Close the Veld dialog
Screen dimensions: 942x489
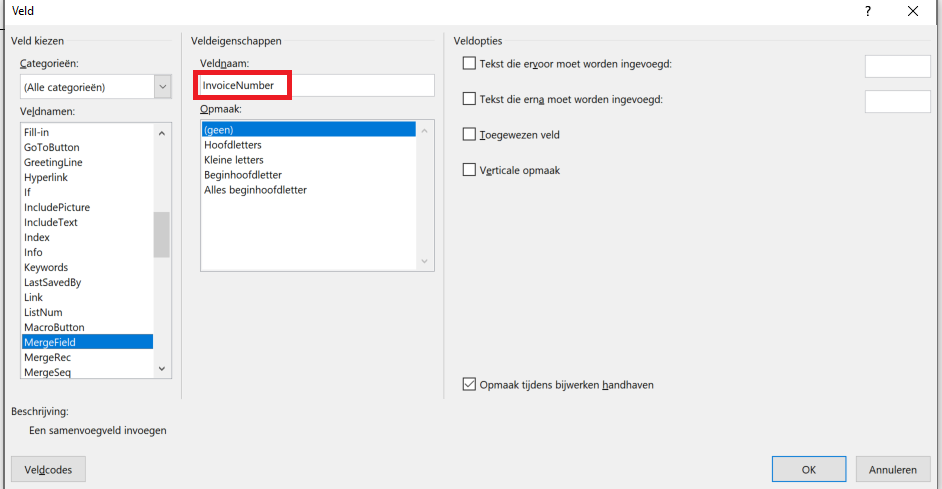[x=913, y=11]
